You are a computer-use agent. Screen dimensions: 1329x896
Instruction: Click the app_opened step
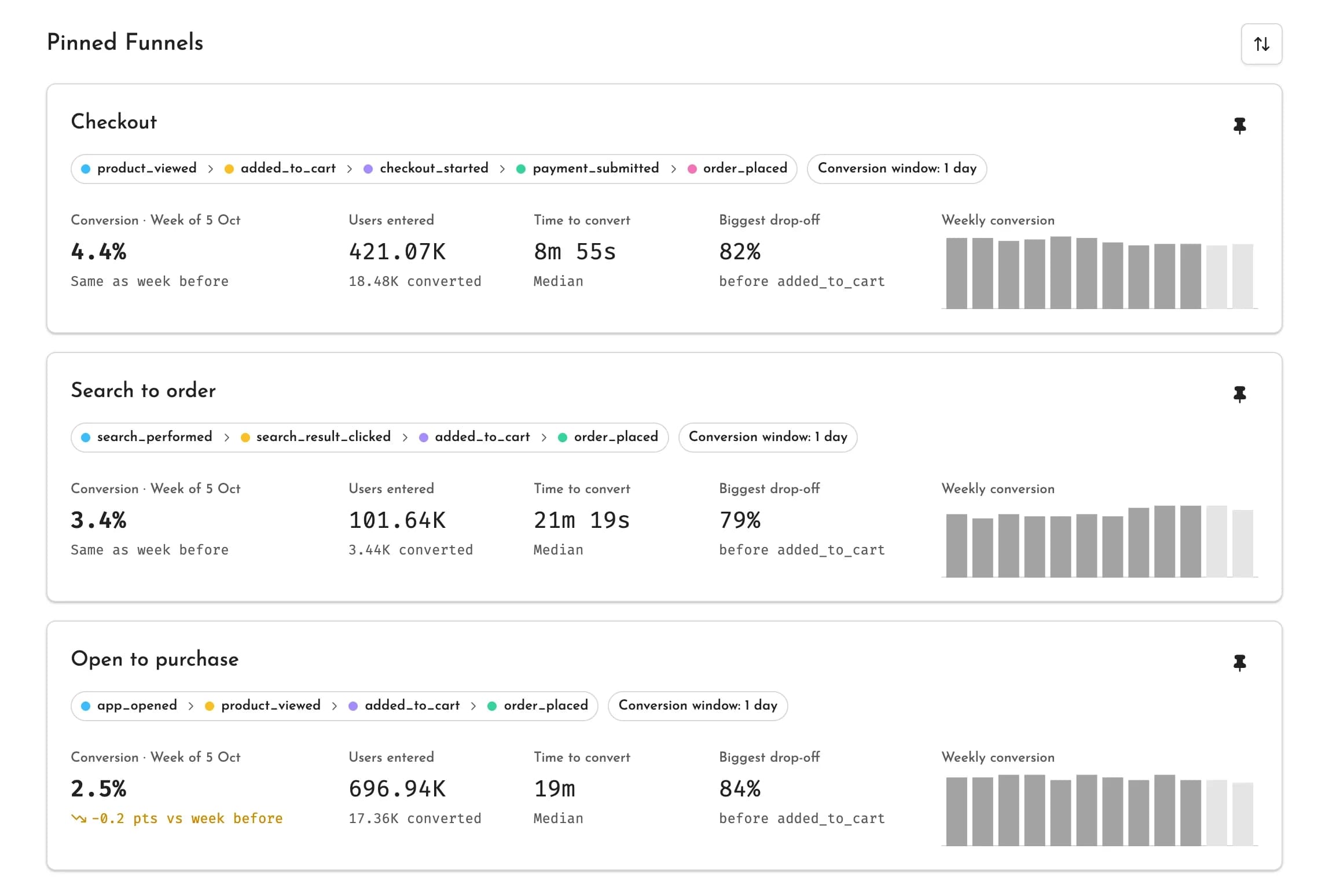tap(129, 706)
